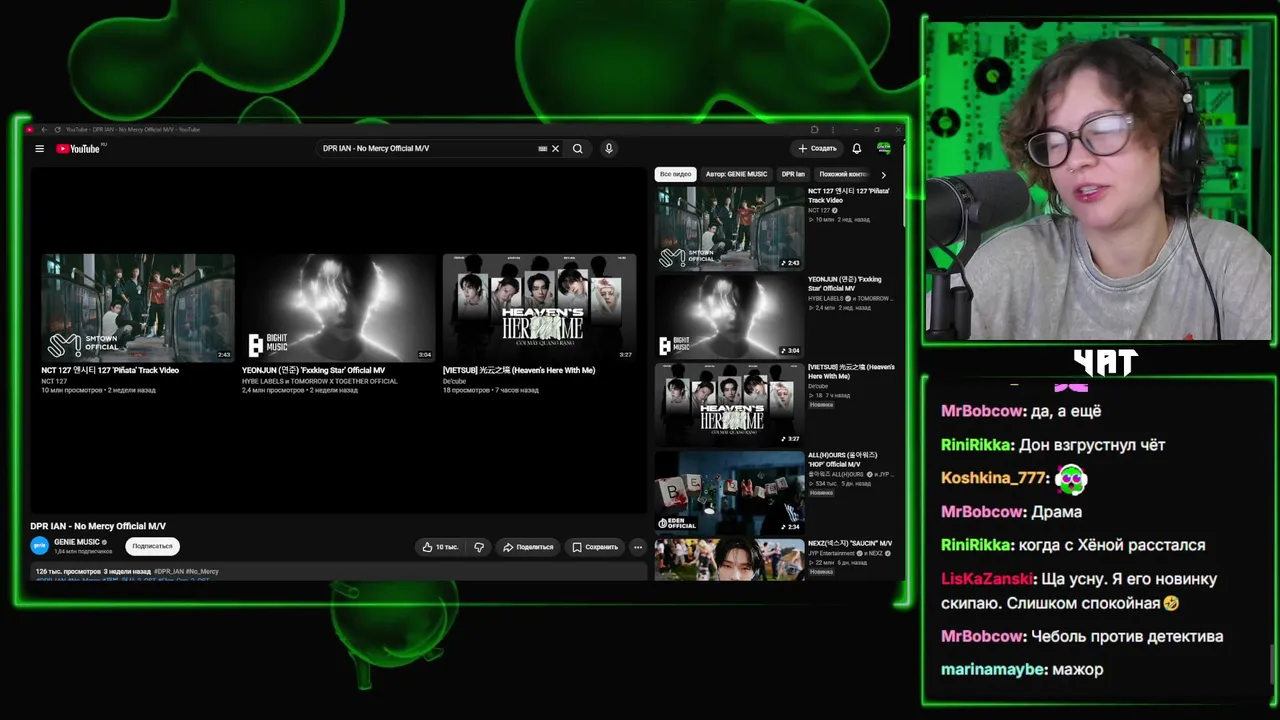
Task: Click sidebar title NCT 127 Piñata Track Video
Action: coord(848,196)
